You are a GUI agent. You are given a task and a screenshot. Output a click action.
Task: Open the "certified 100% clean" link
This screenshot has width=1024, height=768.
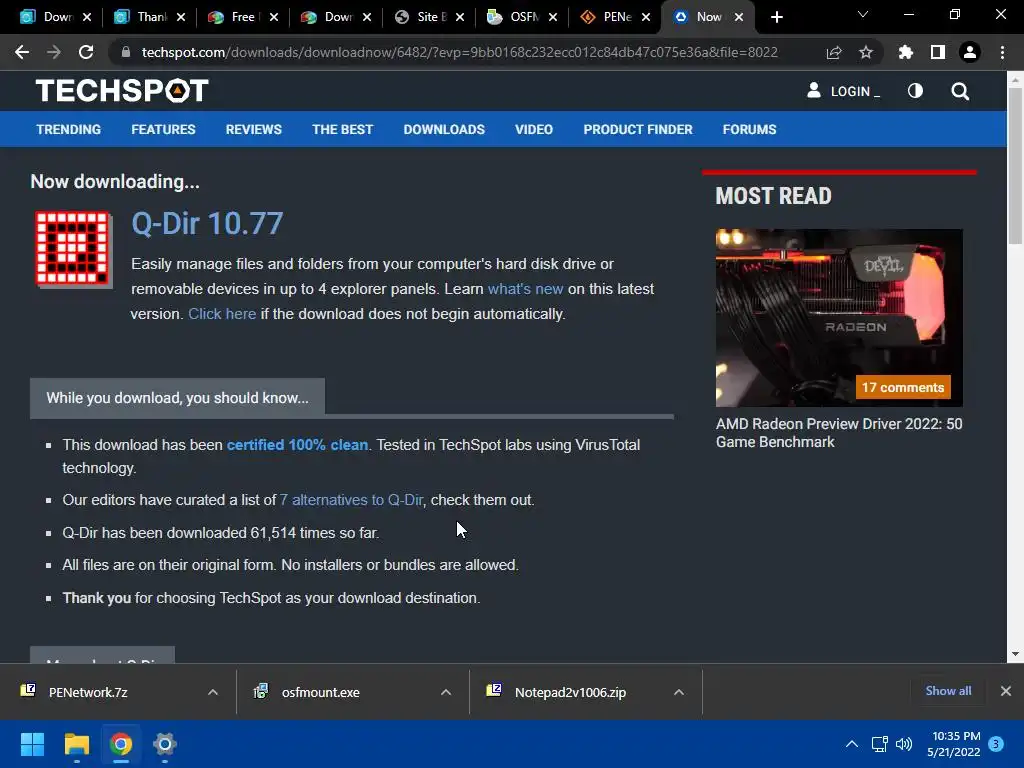[x=297, y=445]
